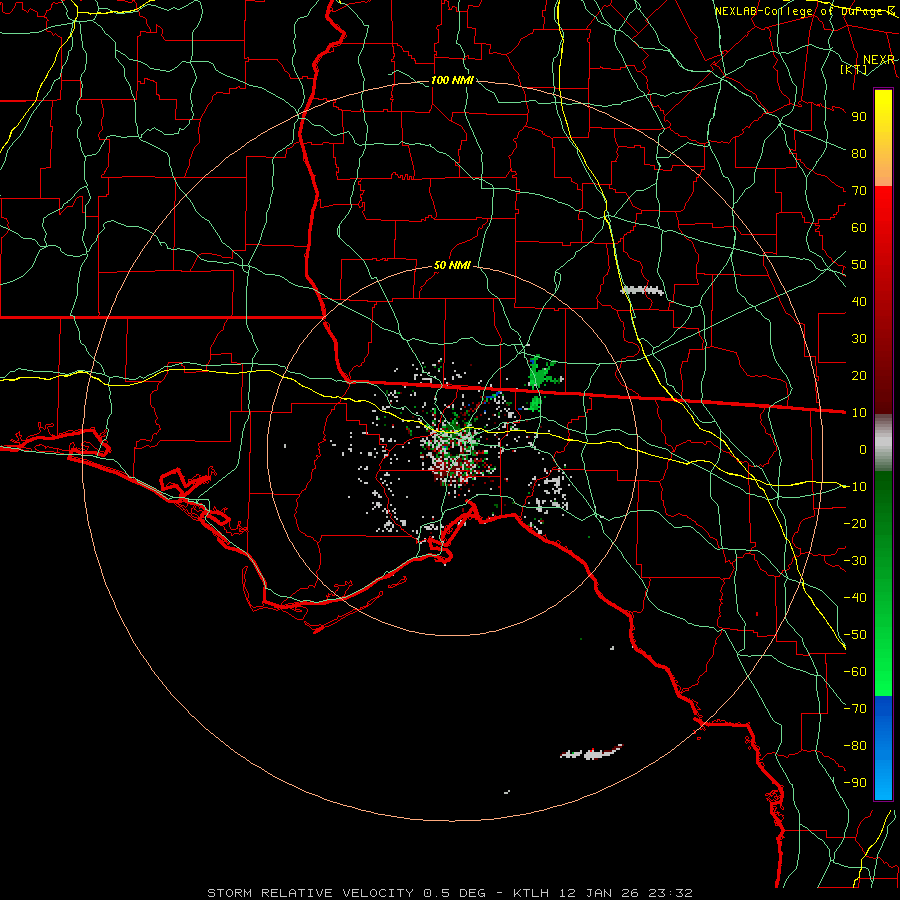Click the positive 60 scale value
Viewport: 900px width, 900px height.
[x=859, y=227]
